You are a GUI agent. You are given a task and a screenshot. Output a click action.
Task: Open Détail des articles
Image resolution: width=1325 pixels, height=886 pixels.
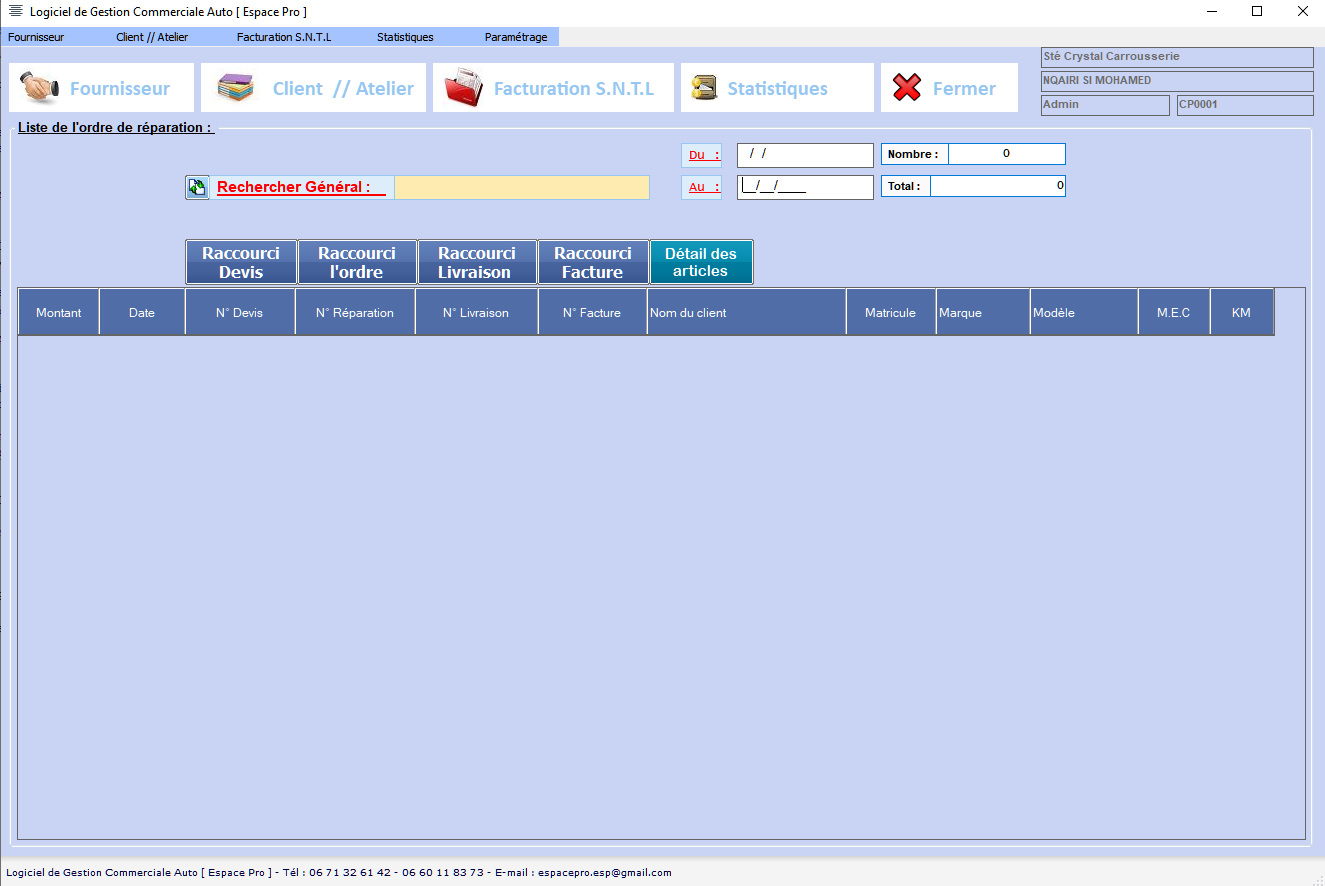(701, 262)
